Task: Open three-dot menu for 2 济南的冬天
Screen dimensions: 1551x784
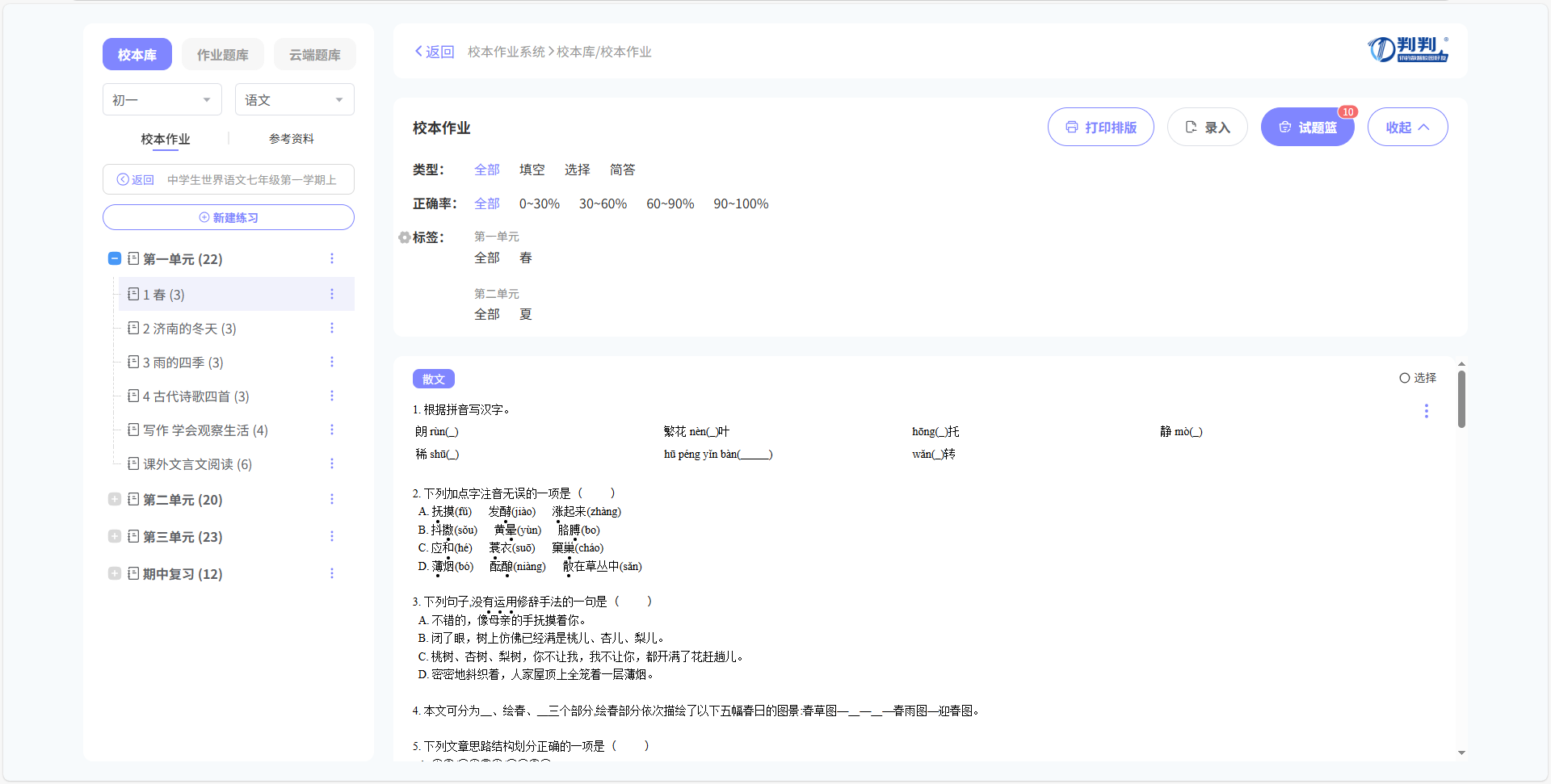Action: pos(331,328)
